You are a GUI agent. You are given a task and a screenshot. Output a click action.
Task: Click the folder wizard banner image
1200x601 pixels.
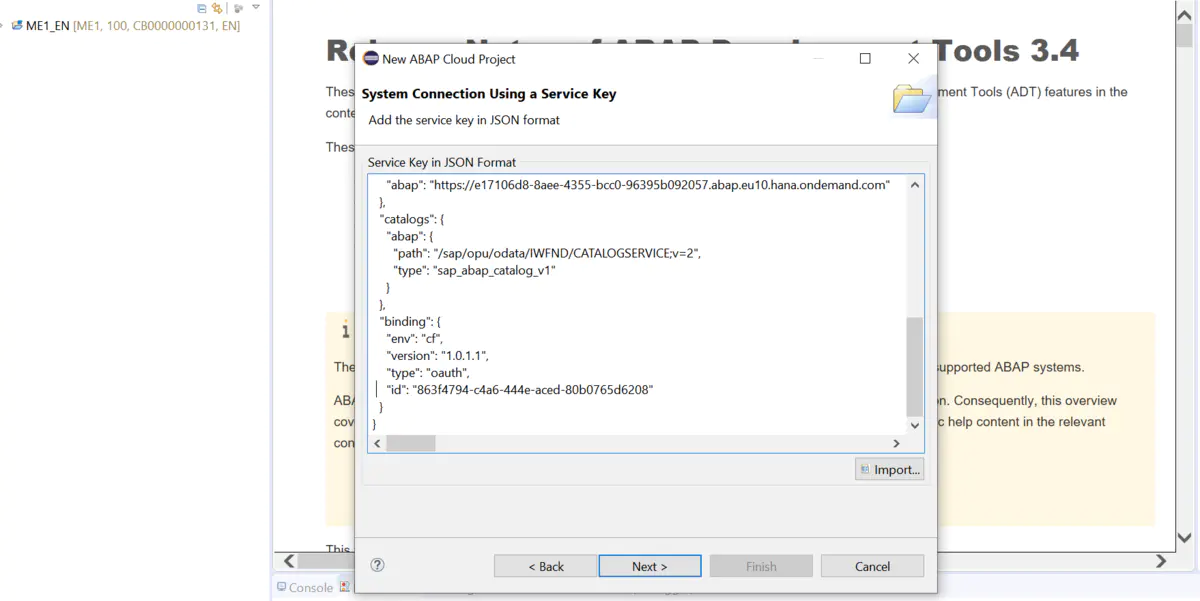[x=912, y=97]
